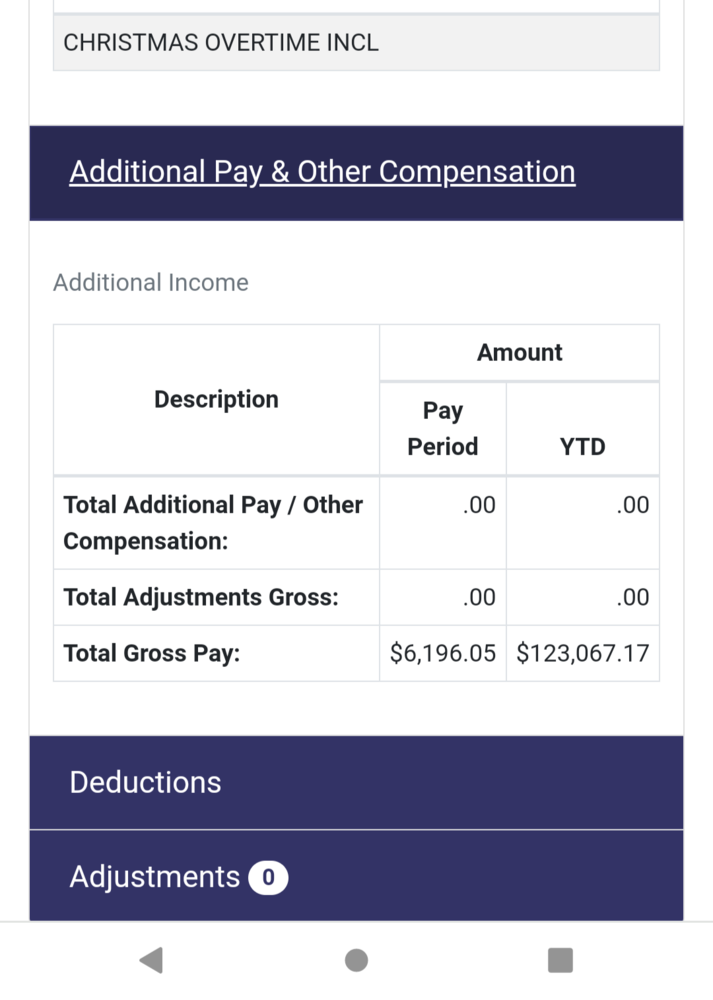Select the $6,196.05 pay period gross value

pyautogui.click(x=443, y=653)
